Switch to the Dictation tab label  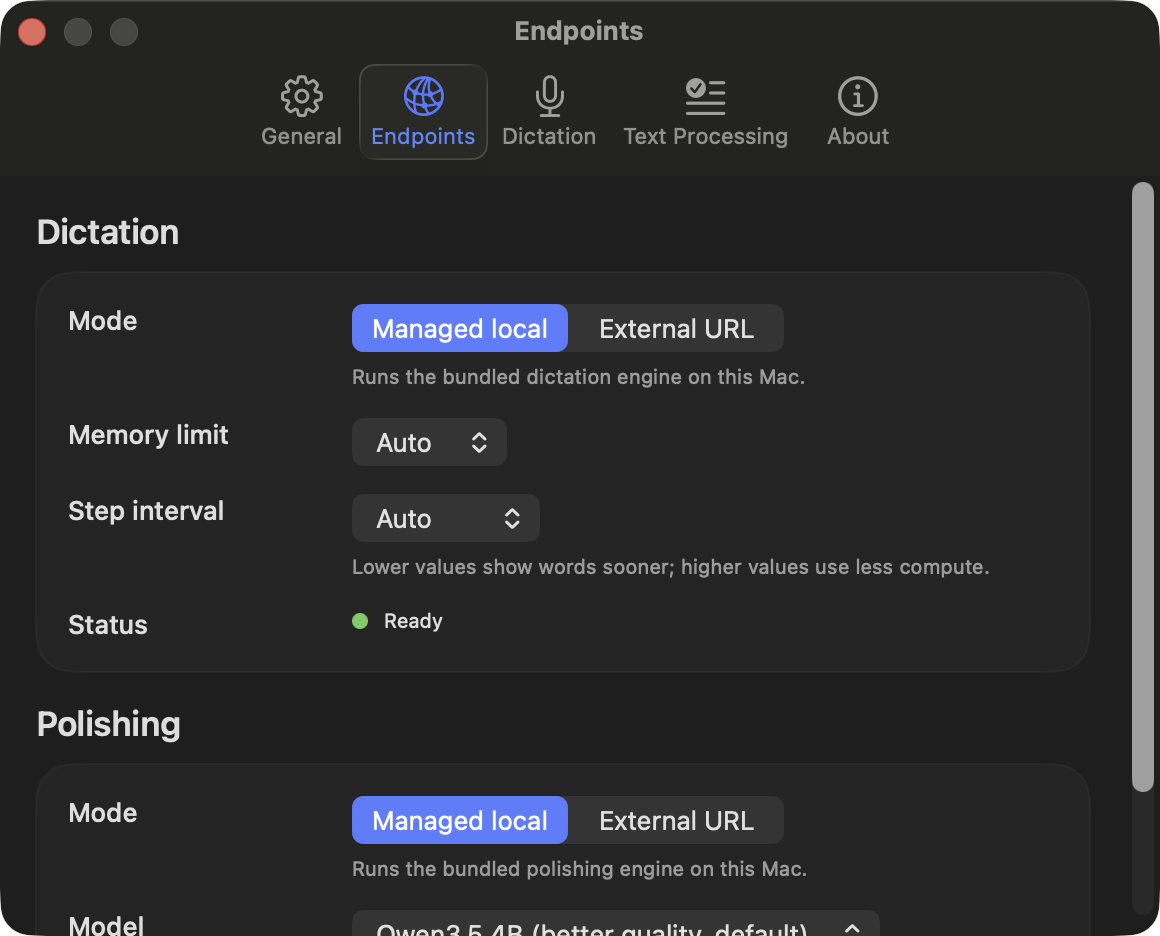(549, 136)
